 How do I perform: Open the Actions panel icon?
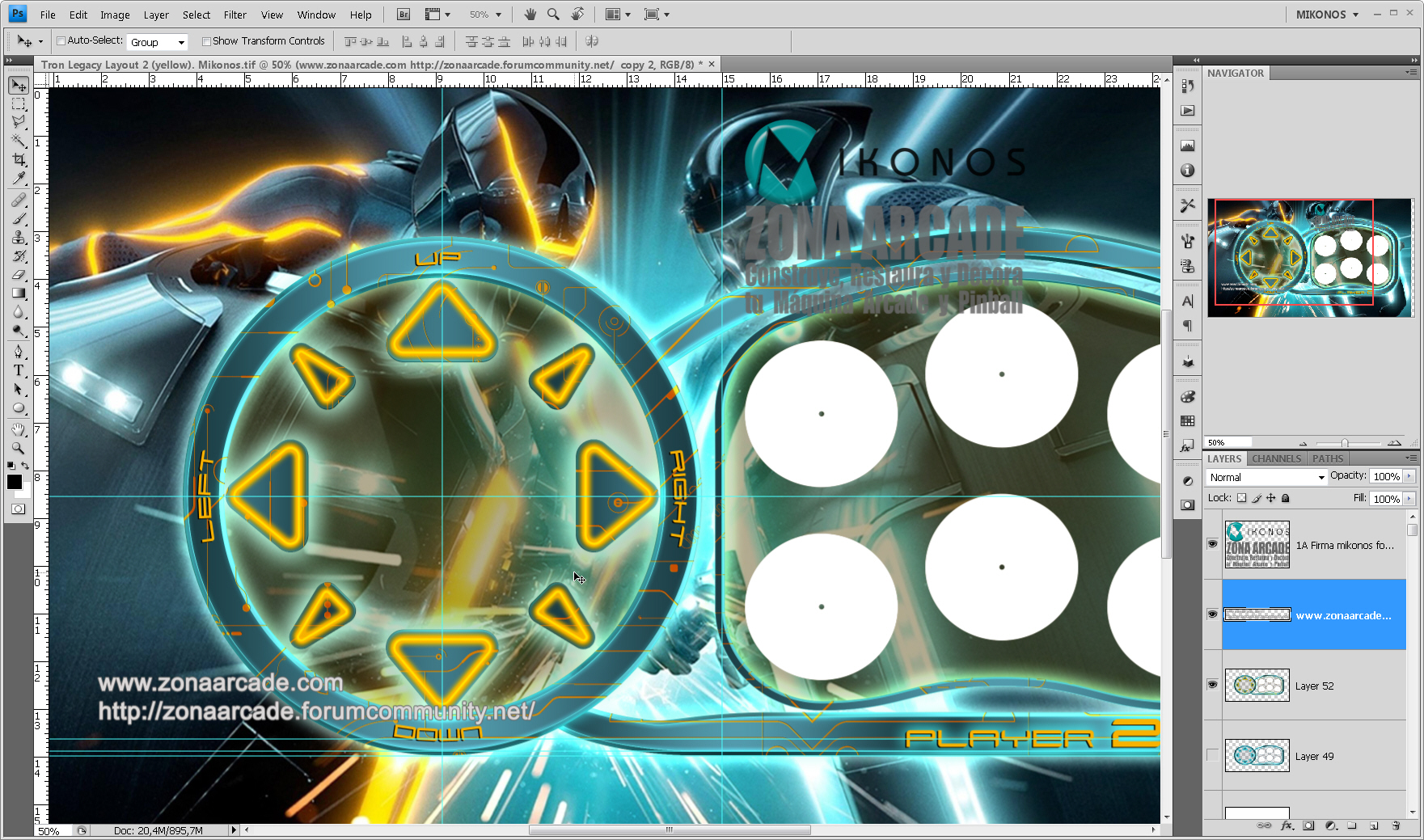click(1187, 111)
